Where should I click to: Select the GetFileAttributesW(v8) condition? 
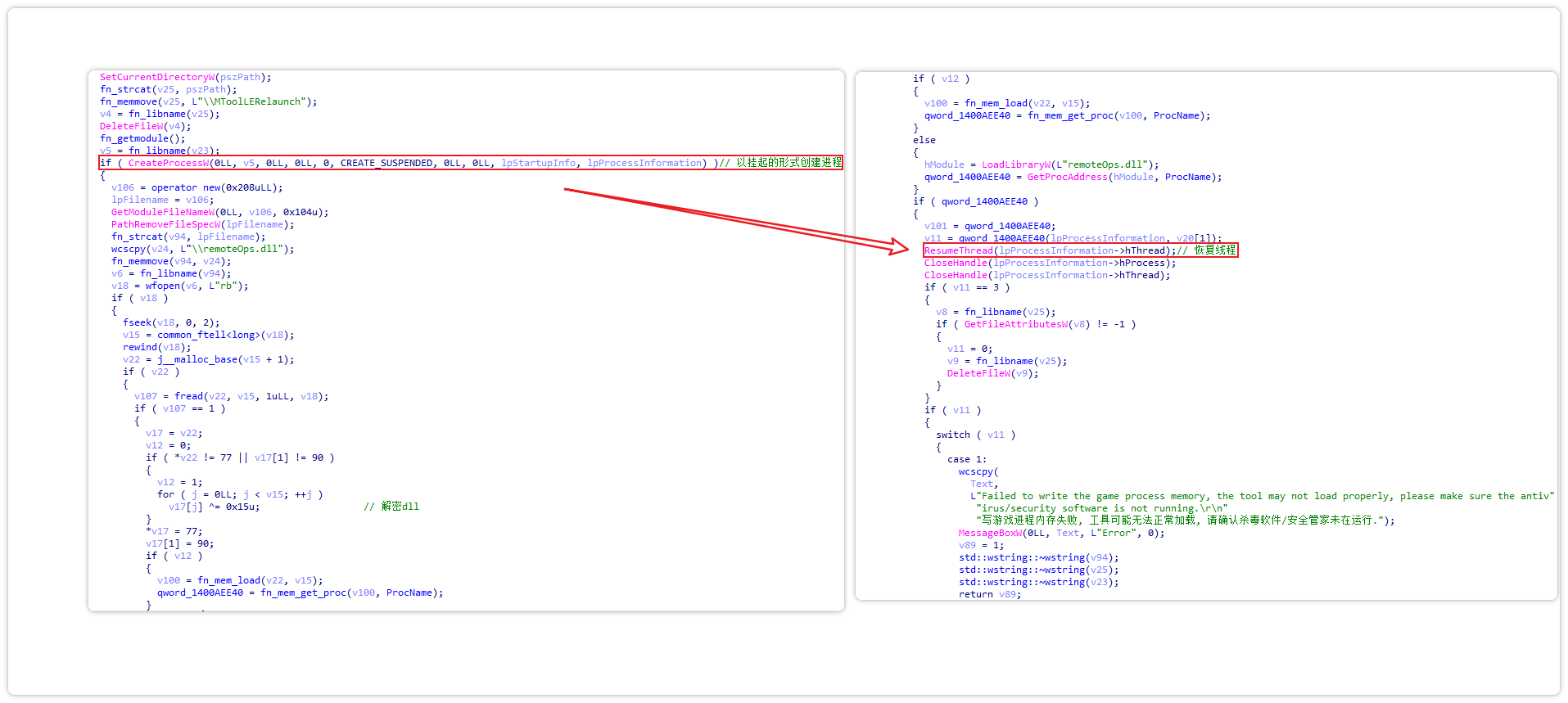1036,324
